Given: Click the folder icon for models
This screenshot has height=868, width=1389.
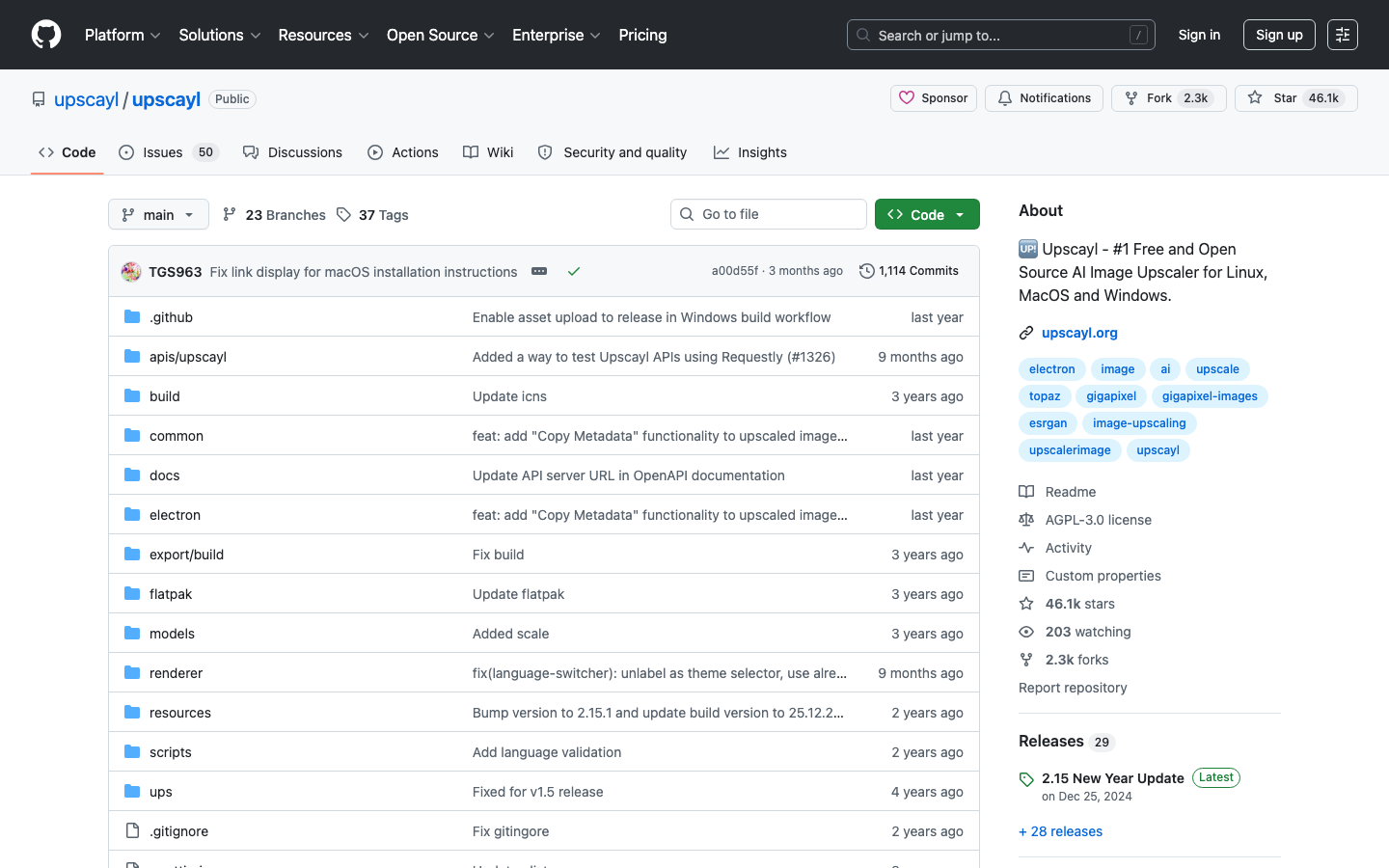Looking at the screenshot, I should click(132, 633).
